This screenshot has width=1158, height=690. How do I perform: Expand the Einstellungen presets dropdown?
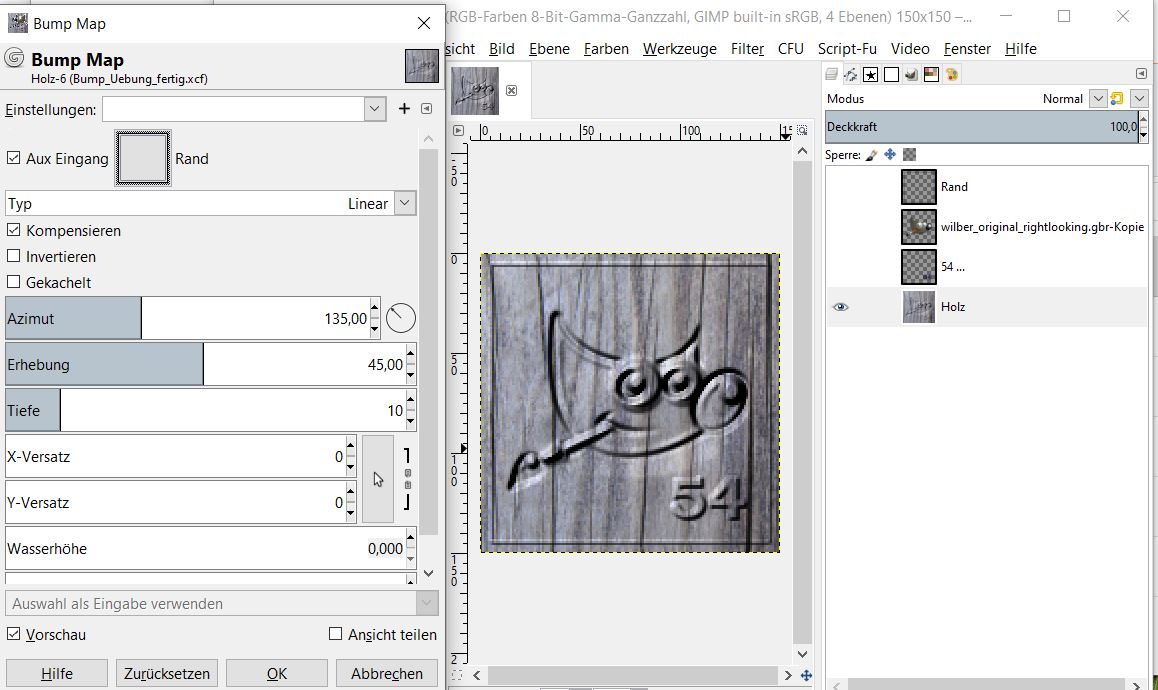pos(375,109)
